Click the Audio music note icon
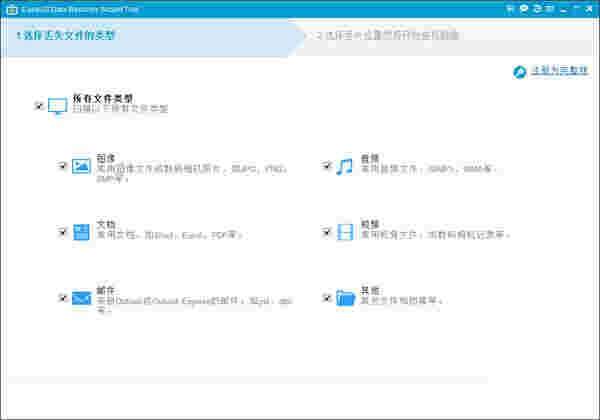The height and width of the screenshot is (420, 600). [x=344, y=166]
